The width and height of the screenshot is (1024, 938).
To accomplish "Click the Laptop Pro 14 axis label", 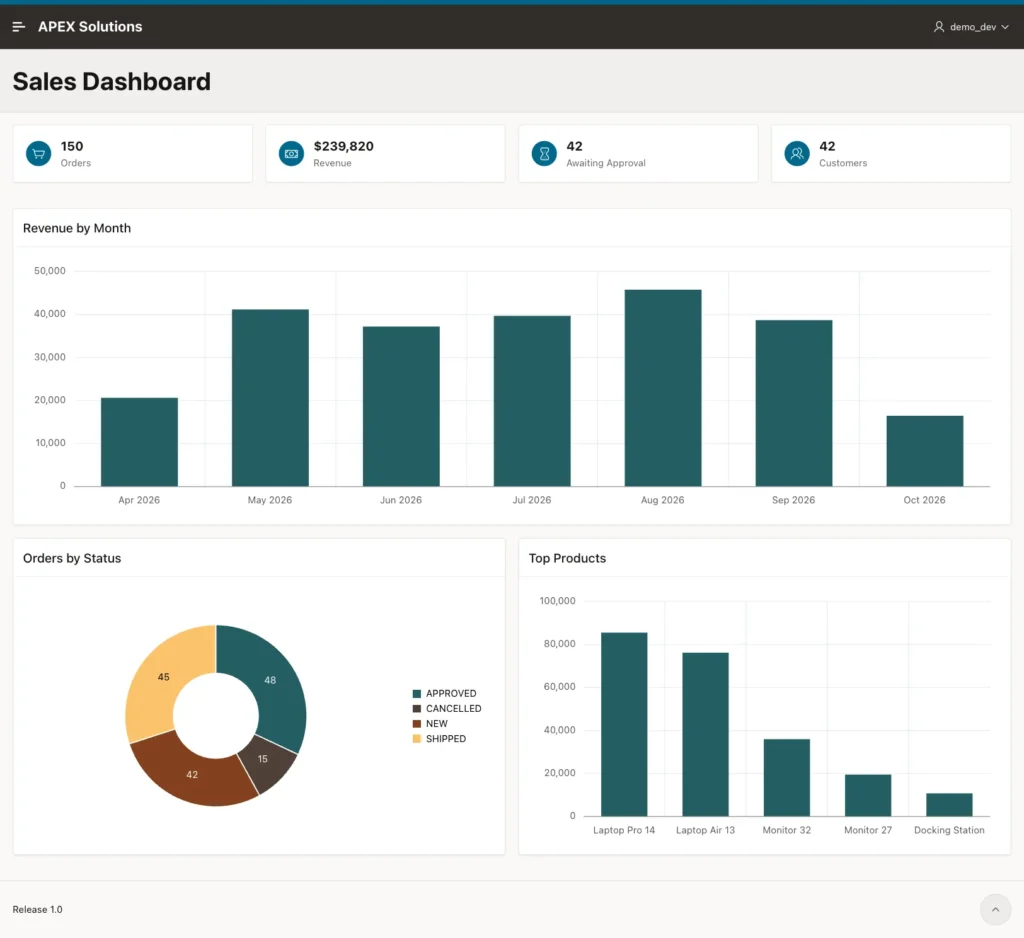I will point(624,830).
